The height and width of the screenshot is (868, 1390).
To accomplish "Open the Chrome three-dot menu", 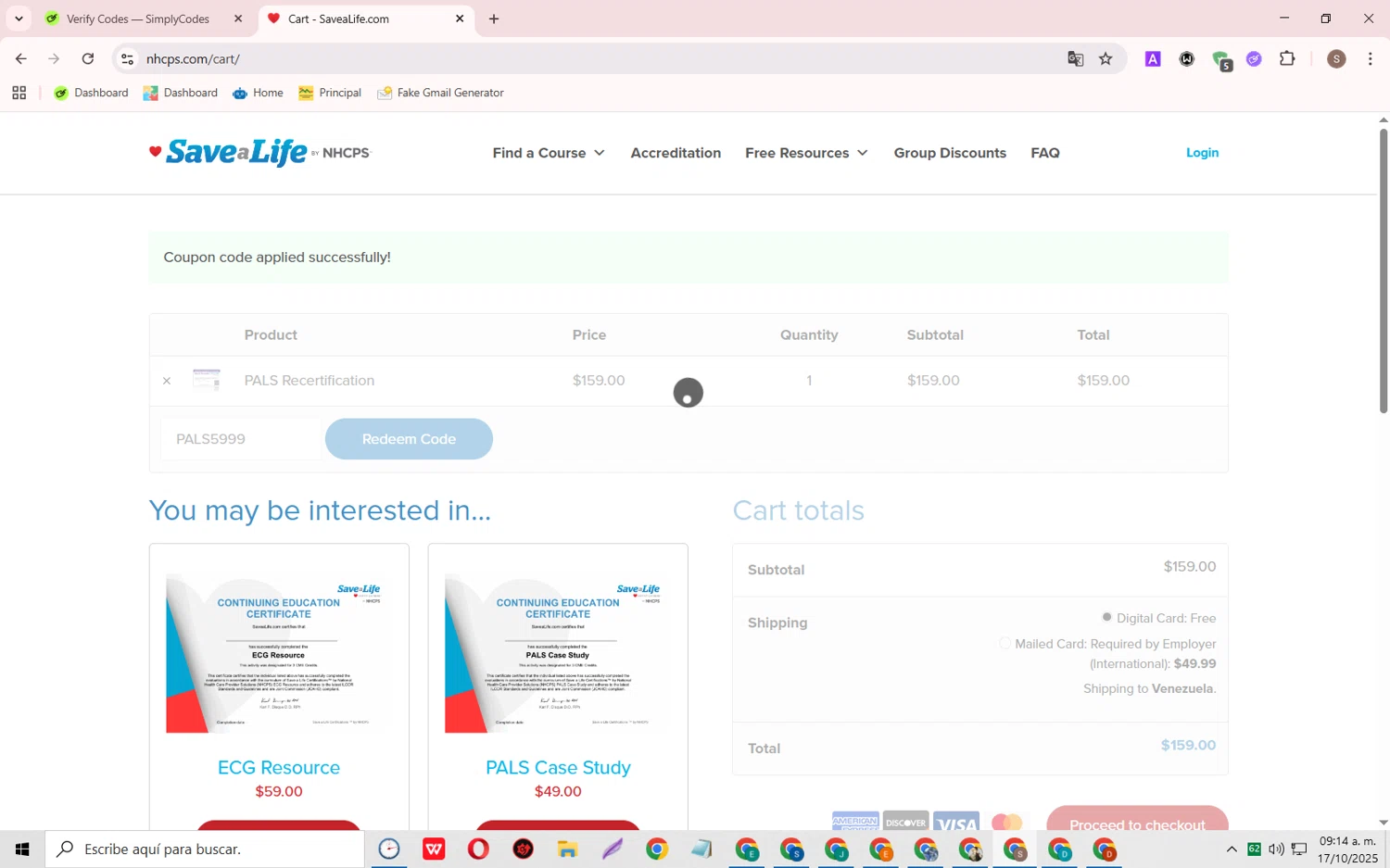I will pyautogui.click(x=1371, y=58).
